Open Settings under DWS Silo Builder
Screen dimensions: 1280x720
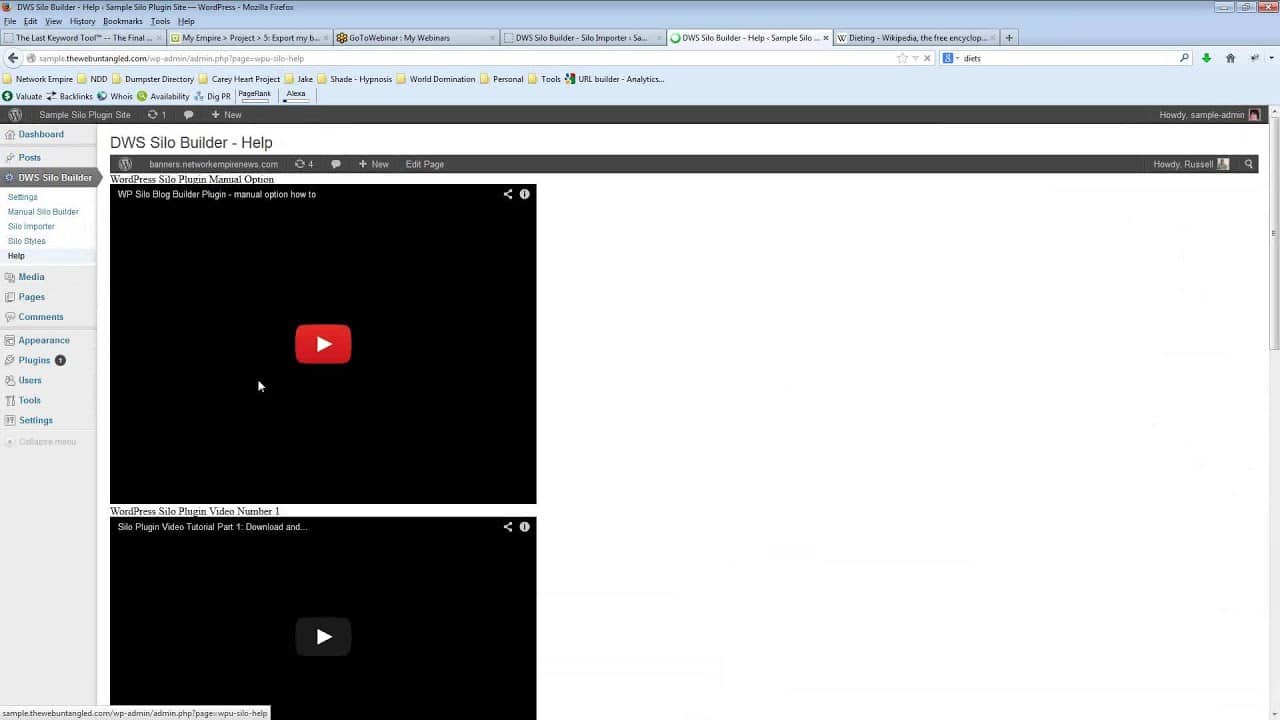tap(22, 197)
